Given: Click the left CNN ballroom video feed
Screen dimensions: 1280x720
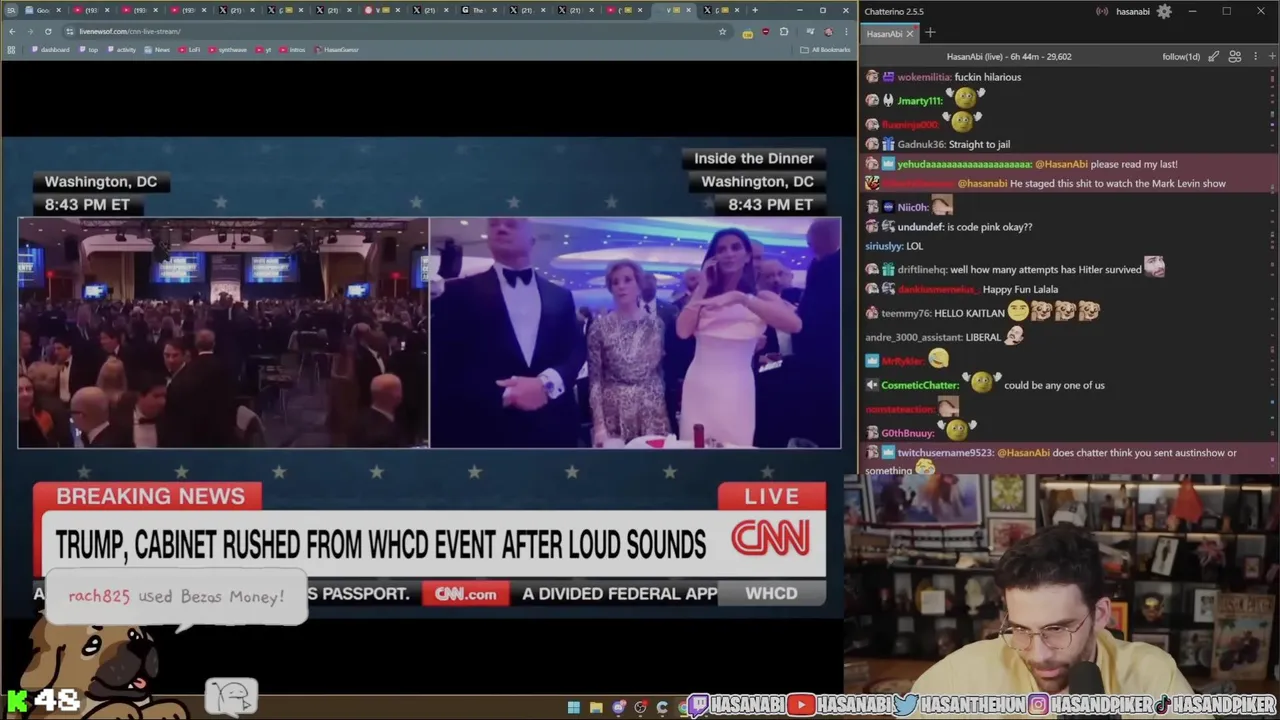Looking at the screenshot, I should [223, 332].
